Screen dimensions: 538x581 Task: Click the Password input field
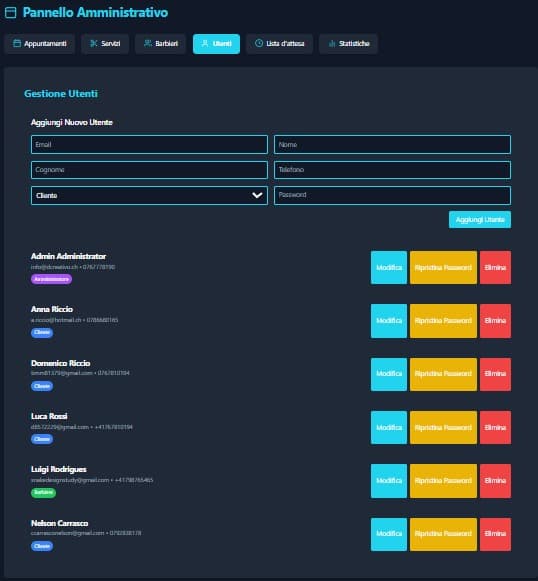[392, 195]
